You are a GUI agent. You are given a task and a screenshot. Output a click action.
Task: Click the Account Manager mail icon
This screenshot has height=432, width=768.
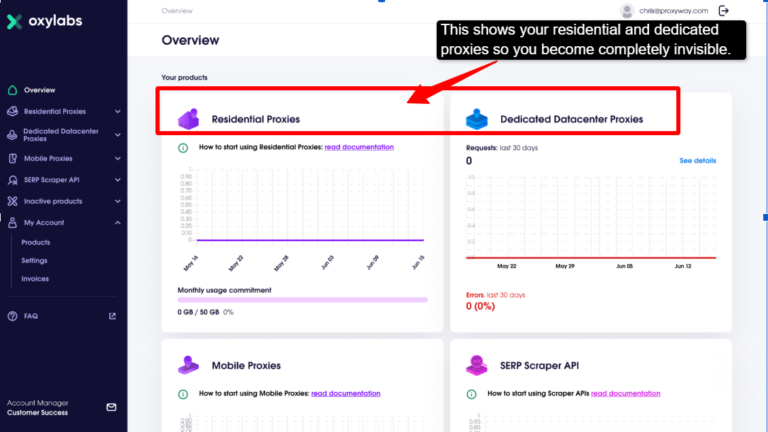pos(111,407)
